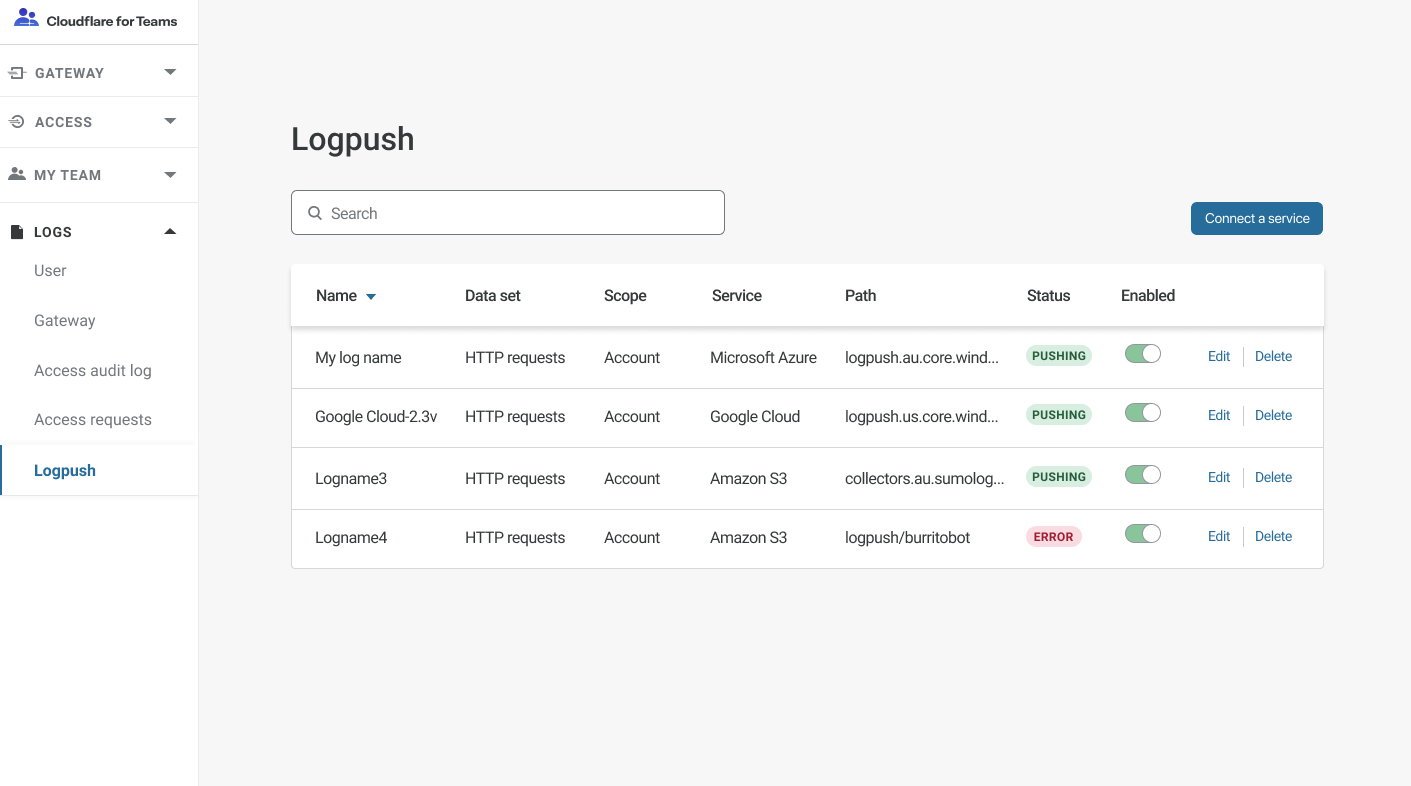The height and width of the screenshot is (786, 1411).
Task: Open the User logs page
Action: coord(50,270)
